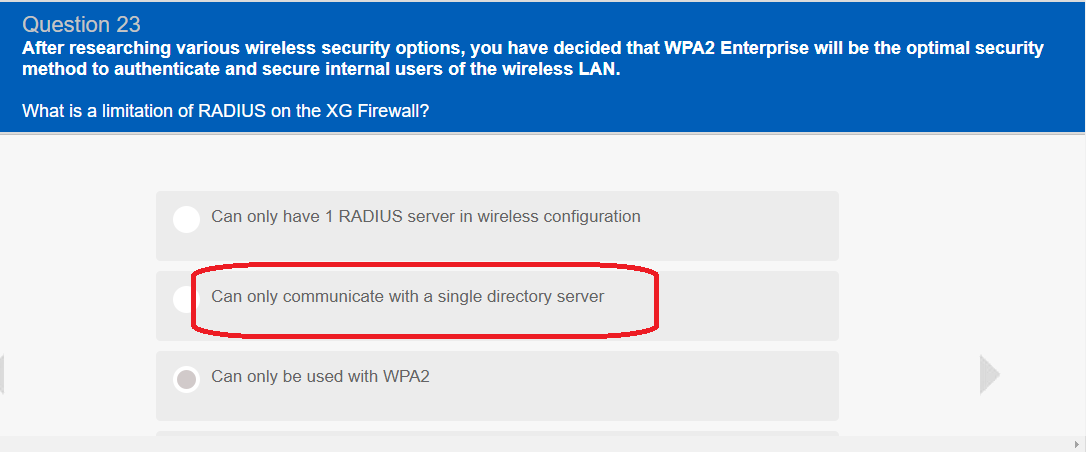Go to next question using right arrow
This screenshot has height=452, width=1086.
pyautogui.click(x=989, y=374)
